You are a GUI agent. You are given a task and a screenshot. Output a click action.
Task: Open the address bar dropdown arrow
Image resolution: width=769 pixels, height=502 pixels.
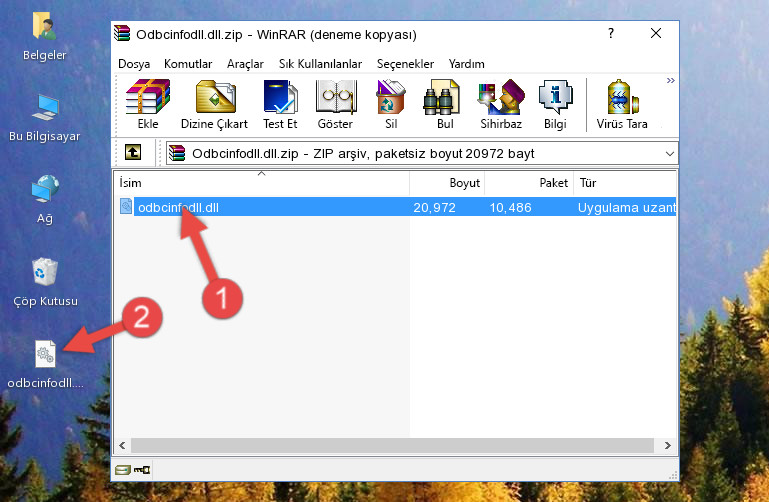tap(669, 153)
